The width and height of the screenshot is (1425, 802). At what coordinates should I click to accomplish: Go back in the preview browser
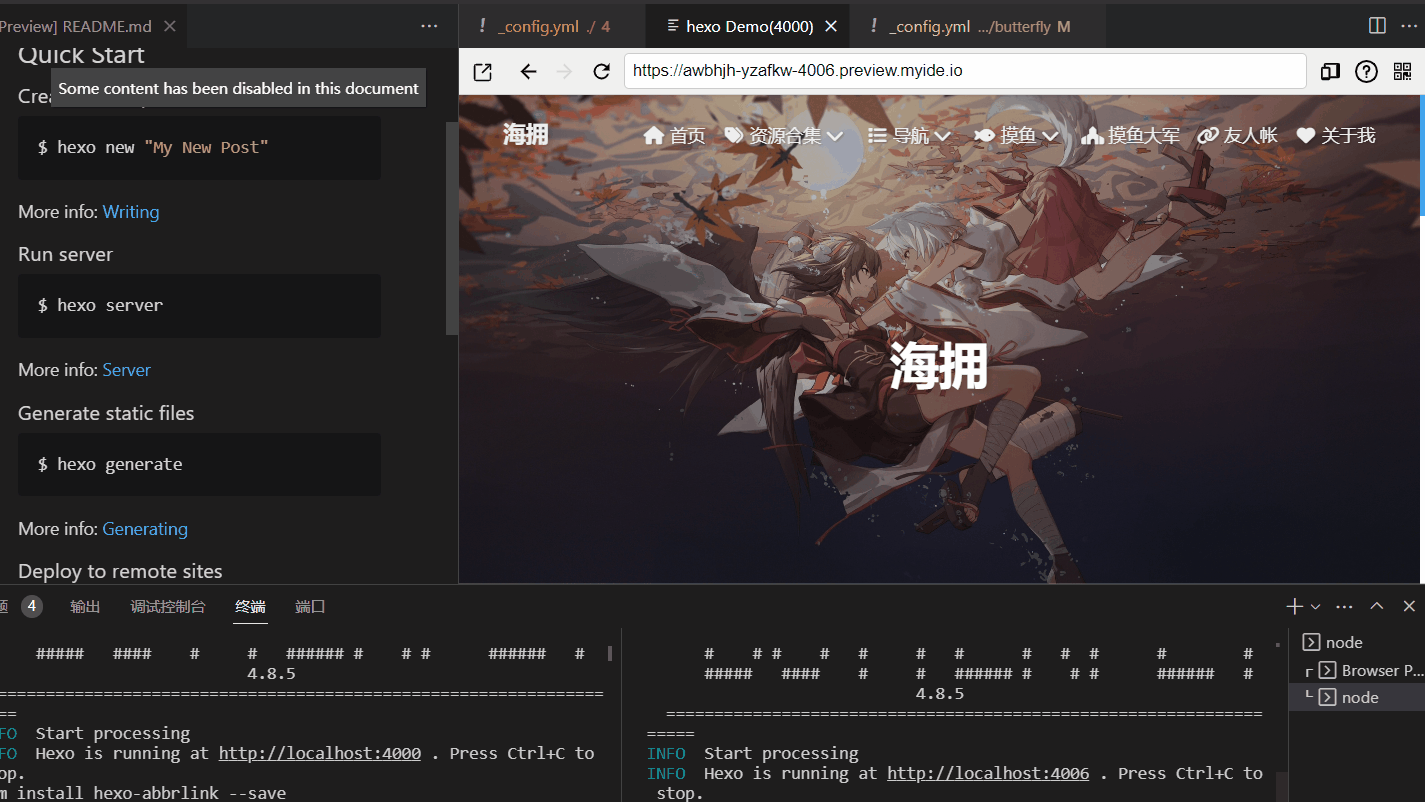pyautogui.click(x=529, y=72)
